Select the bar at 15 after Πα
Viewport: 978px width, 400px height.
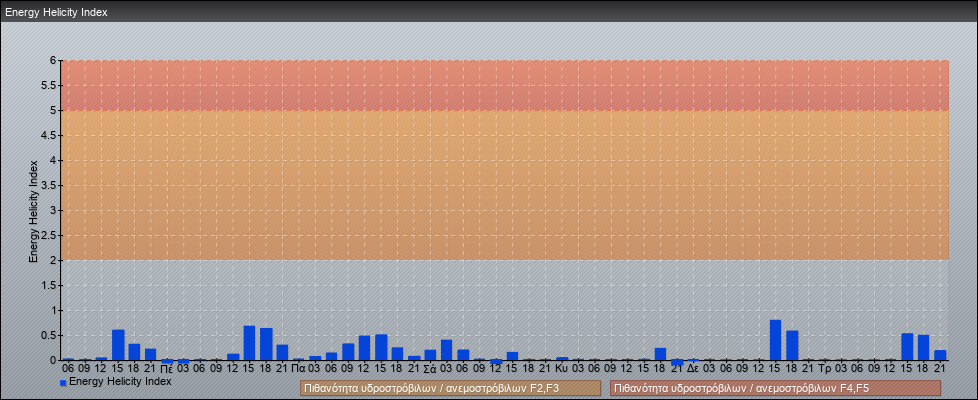click(x=381, y=348)
